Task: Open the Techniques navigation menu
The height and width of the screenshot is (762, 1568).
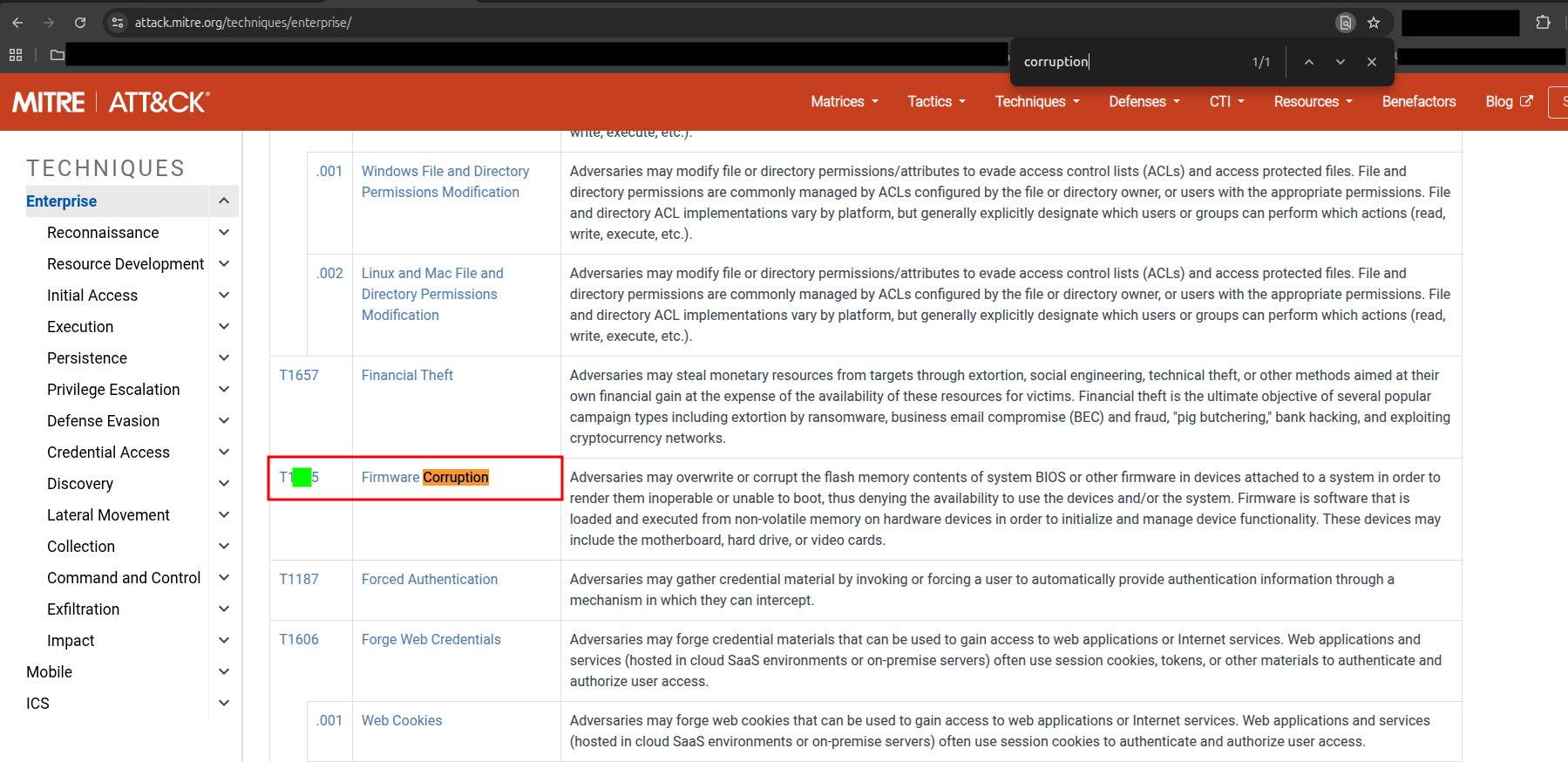Action: click(1037, 102)
